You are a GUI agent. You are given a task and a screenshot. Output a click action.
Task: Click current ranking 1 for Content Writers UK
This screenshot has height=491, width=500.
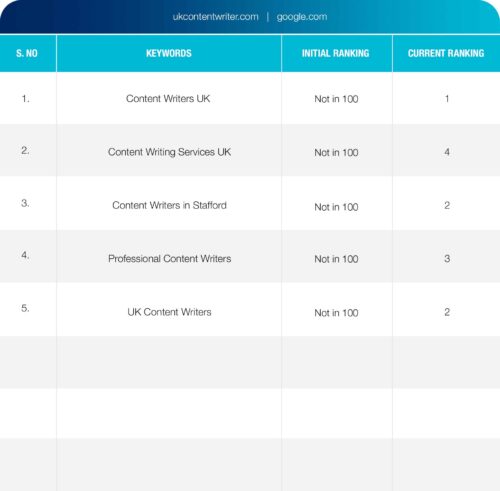[447, 99]
